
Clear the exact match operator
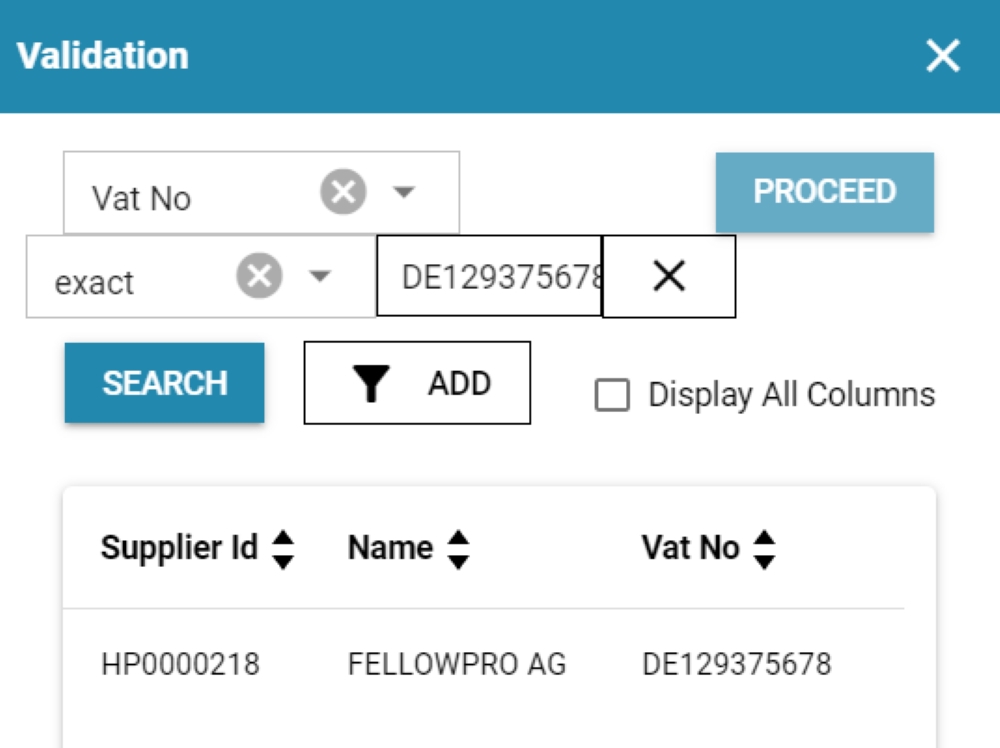pos(259,276)
